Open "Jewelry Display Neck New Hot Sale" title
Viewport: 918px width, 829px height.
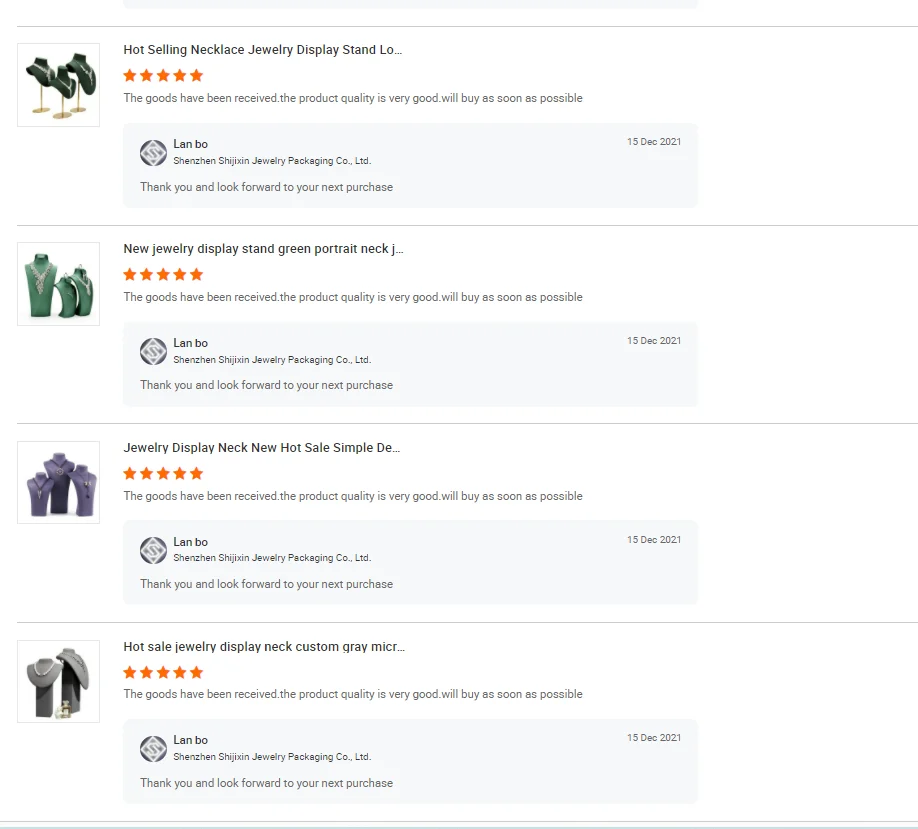click(x=262, y=448)
